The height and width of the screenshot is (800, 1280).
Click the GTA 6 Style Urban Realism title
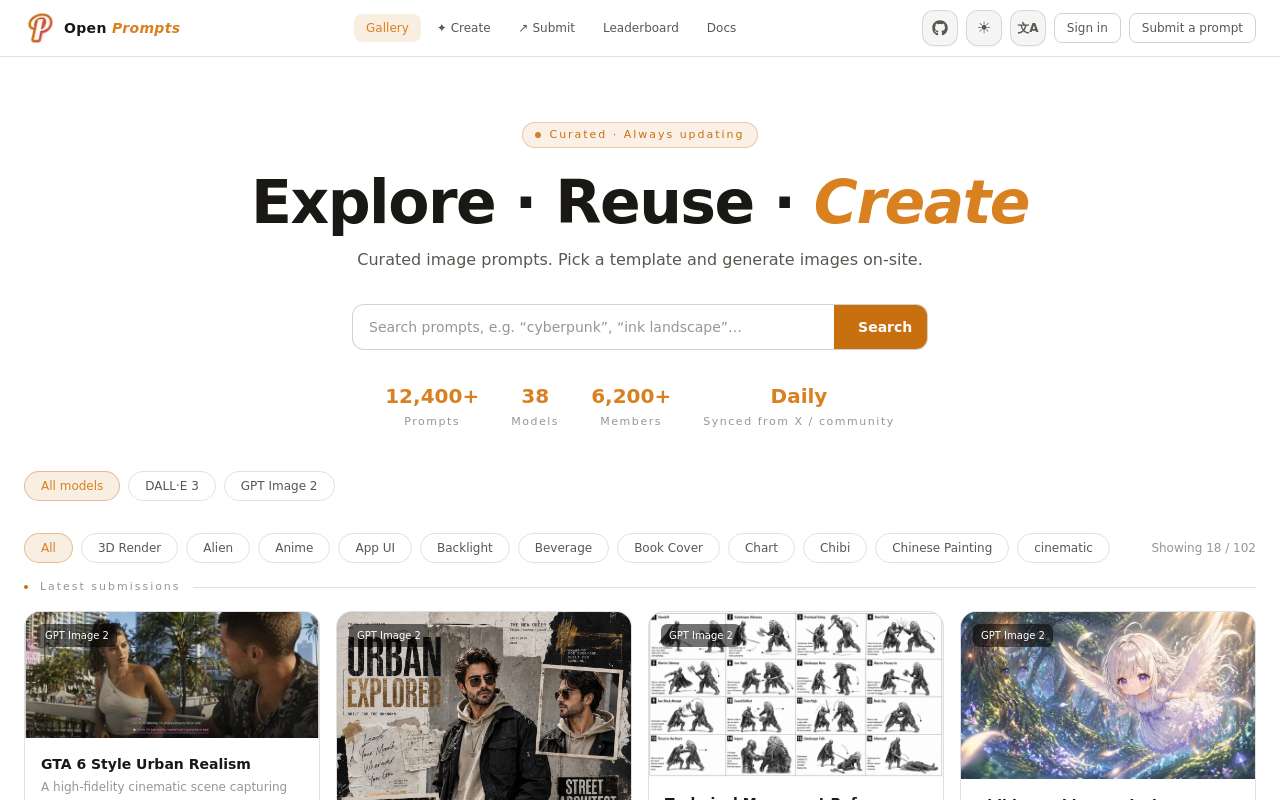(146, 764)
